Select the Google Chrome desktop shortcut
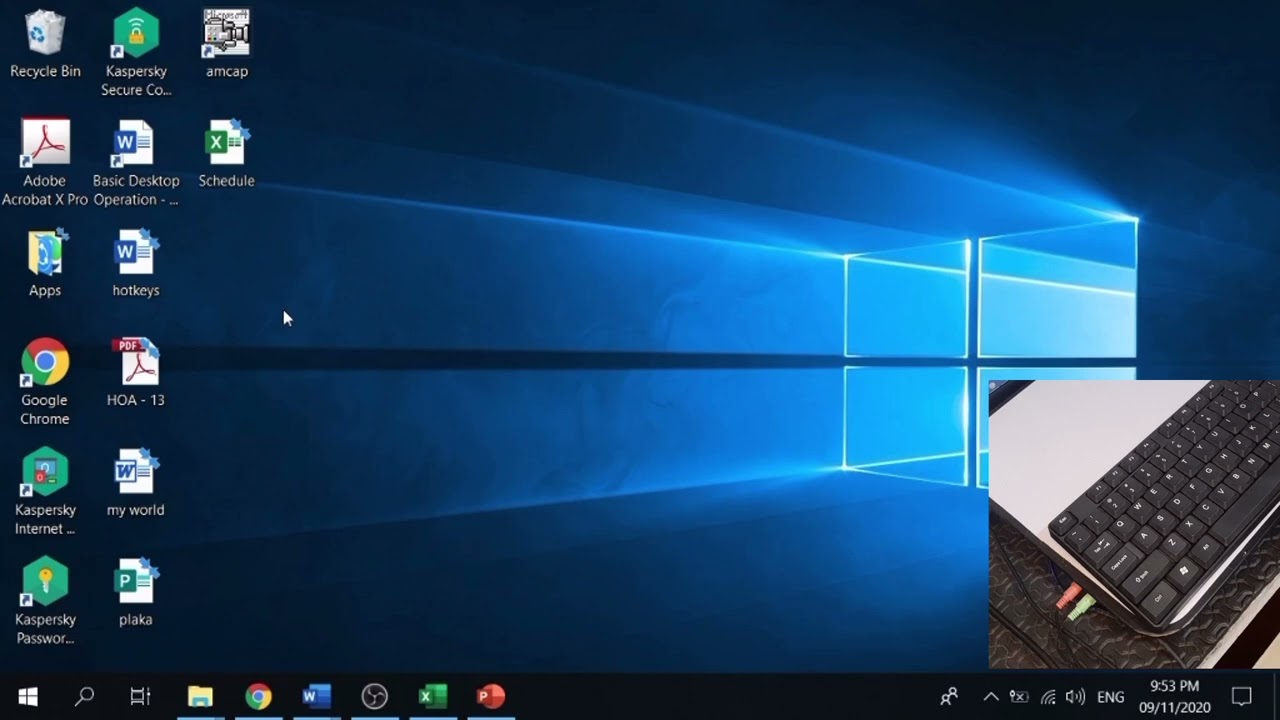The width and height of the screenshot is (1280, 720). pos(45,382)
